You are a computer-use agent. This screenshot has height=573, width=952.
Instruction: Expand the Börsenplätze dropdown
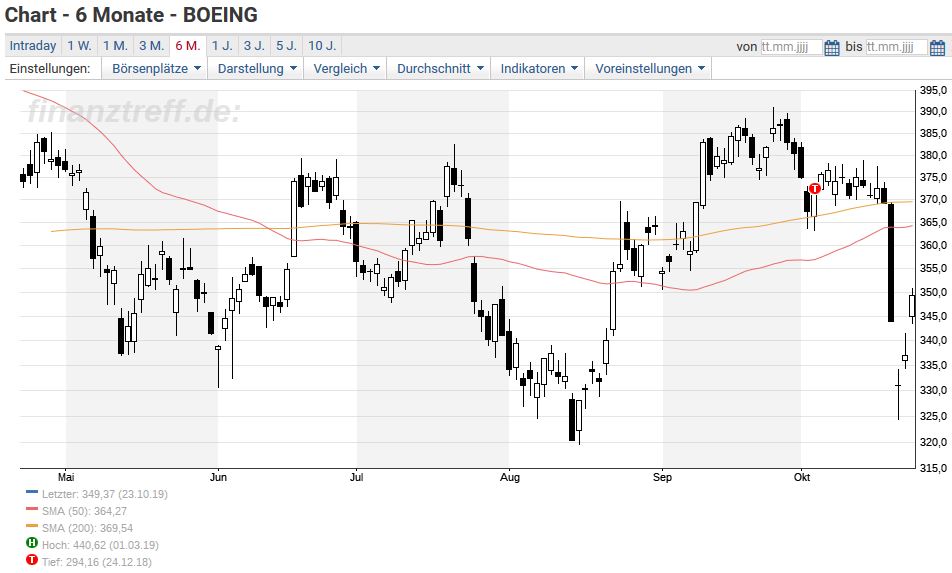(155, 69)
